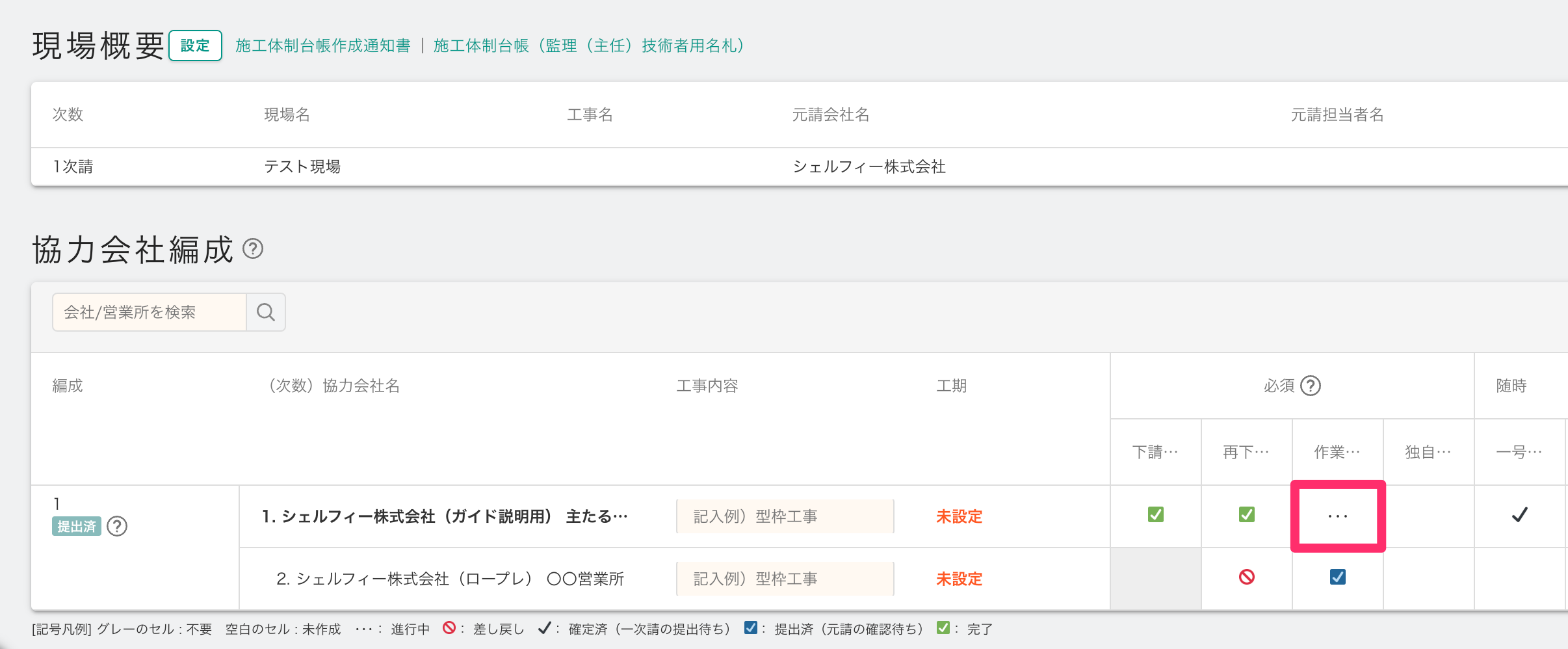Click the 提出済 status badge
Viewport: 1568px width, 649px height.
tap(76, 526)
